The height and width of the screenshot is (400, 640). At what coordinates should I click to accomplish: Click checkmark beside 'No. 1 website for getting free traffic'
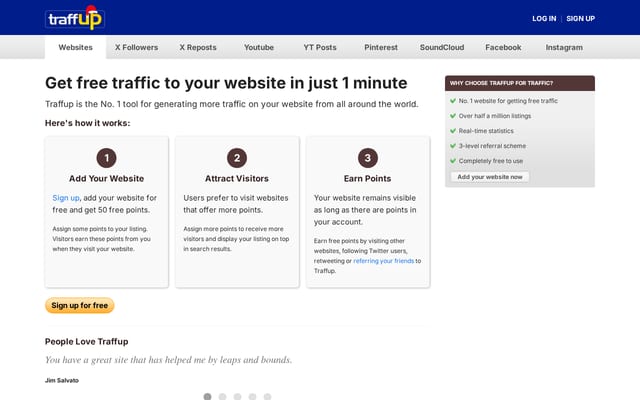[453, 101]
